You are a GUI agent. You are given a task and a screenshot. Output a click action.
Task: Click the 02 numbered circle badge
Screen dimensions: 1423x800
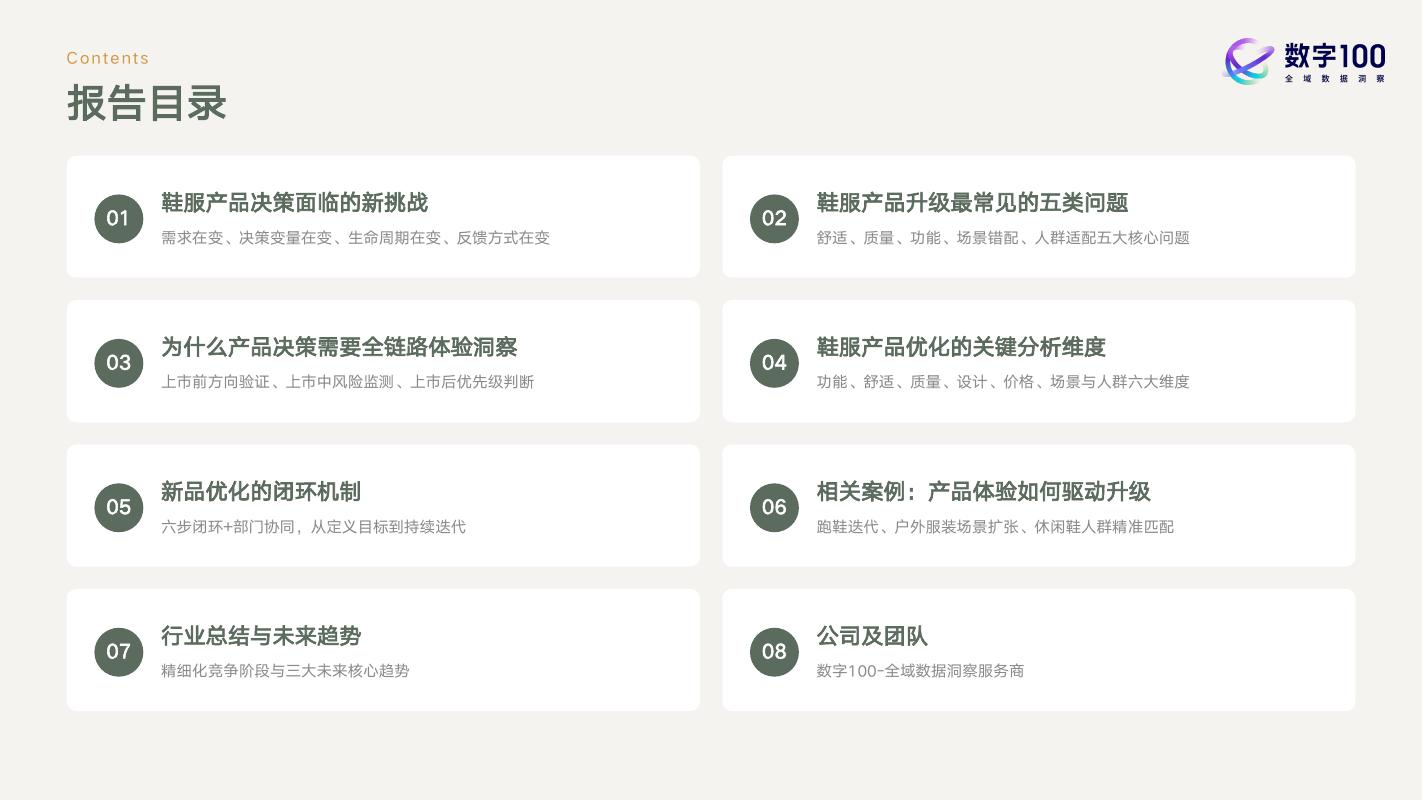pyautogui.click(x=775, y=218)
